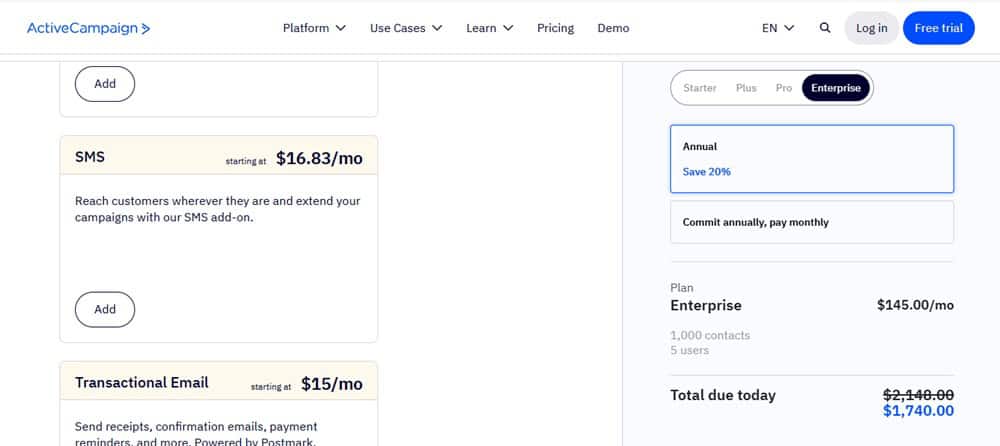Viewport: 1000px width, 446px height.
Task: Click the SMS card title
Action: click(90, 156)
